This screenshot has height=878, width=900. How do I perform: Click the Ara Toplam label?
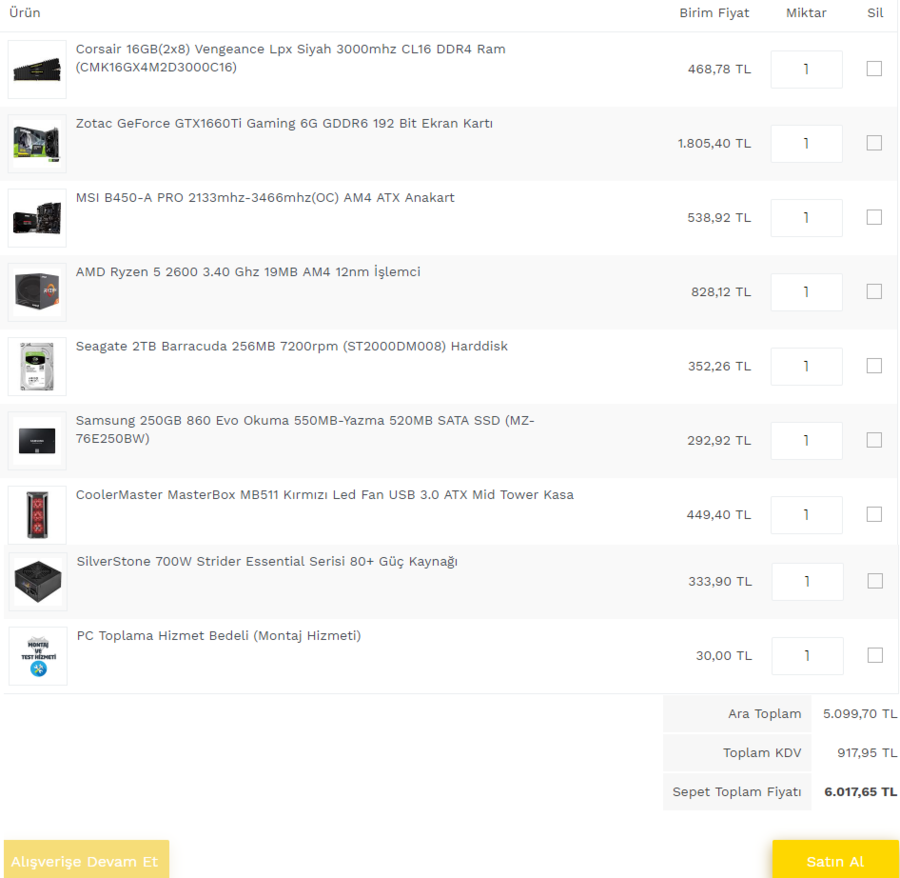coord(765,714)
